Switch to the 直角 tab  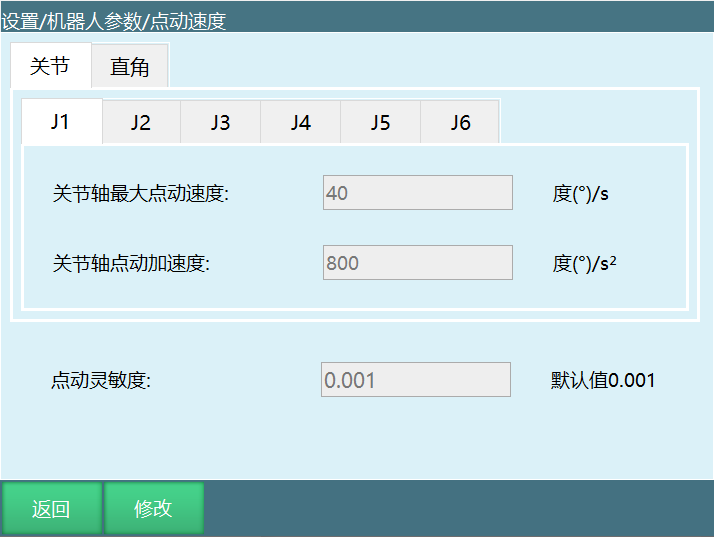(130, 67)
